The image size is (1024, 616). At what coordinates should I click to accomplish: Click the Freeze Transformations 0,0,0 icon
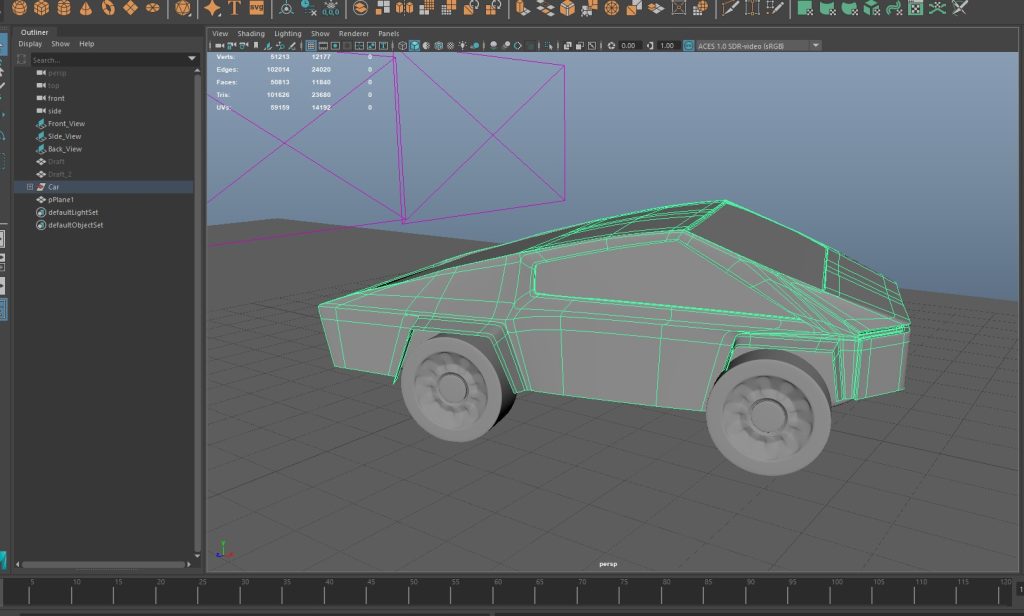click(331, 8)
